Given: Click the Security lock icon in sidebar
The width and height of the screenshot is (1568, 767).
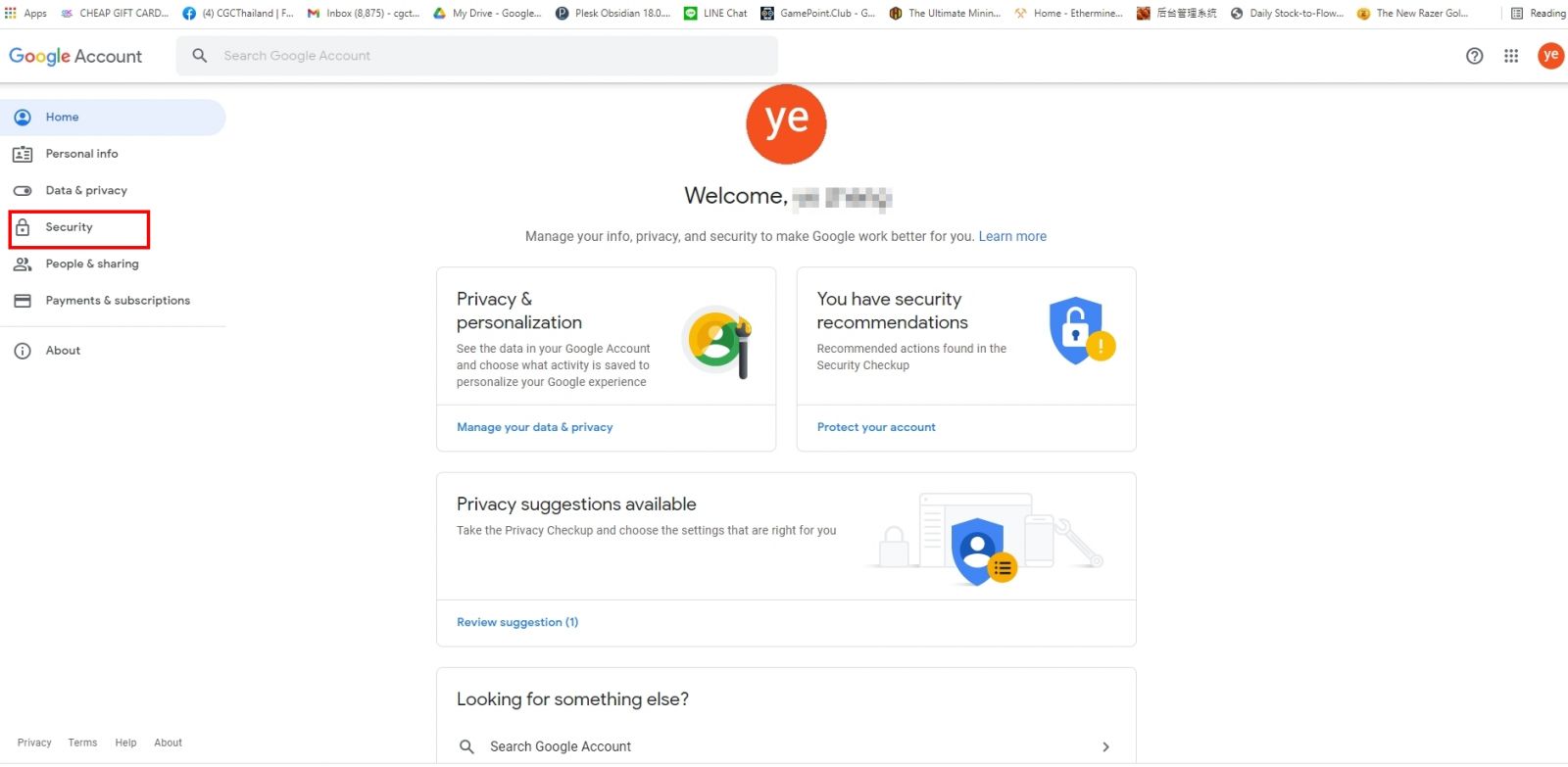Looking at the screenshot, I should pyautogui.click(x=23, y=227).
